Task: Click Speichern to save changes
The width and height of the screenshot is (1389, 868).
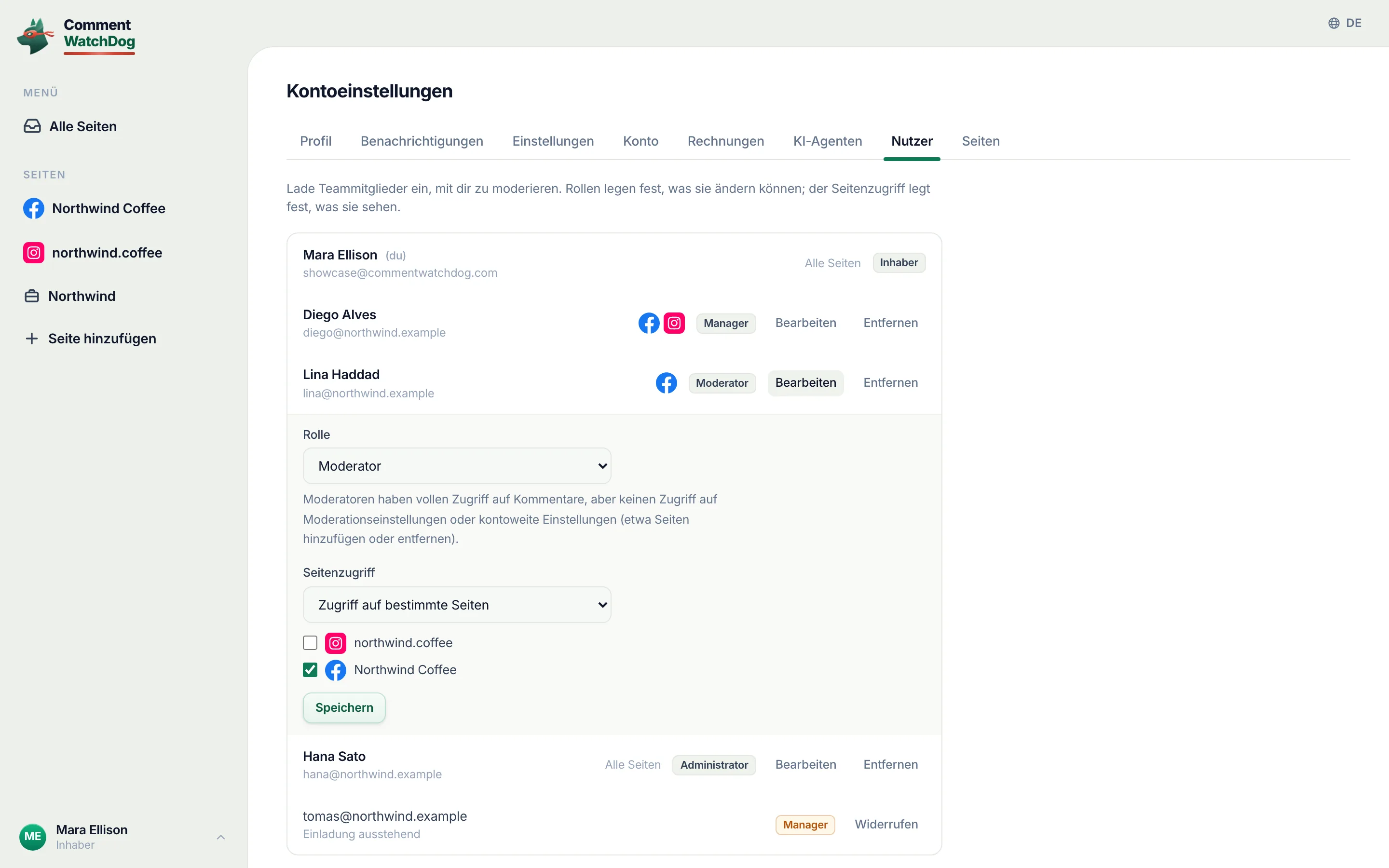Action: pyautogui.click(x=344, y=708)
